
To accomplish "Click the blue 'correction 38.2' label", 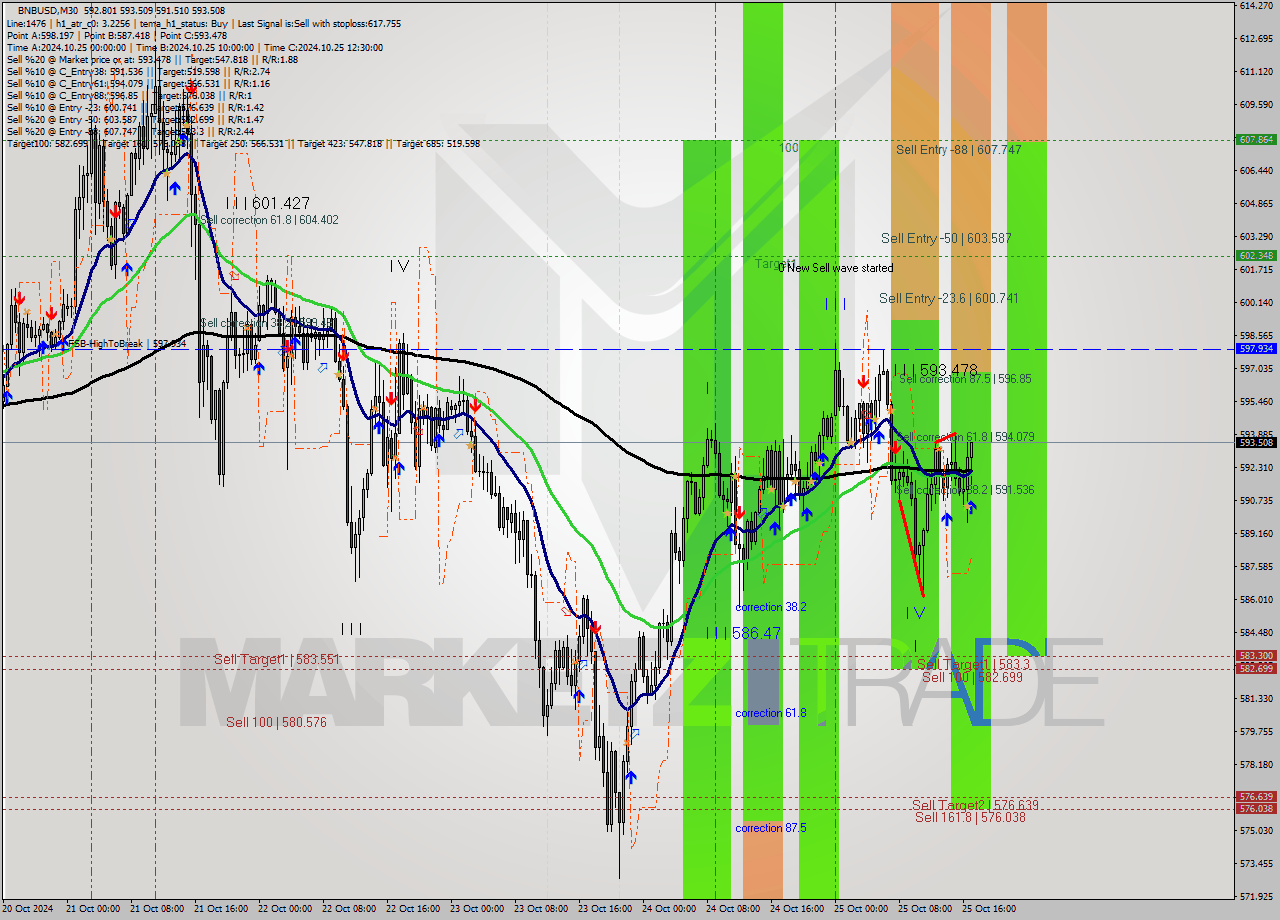I will click(771, 608).
